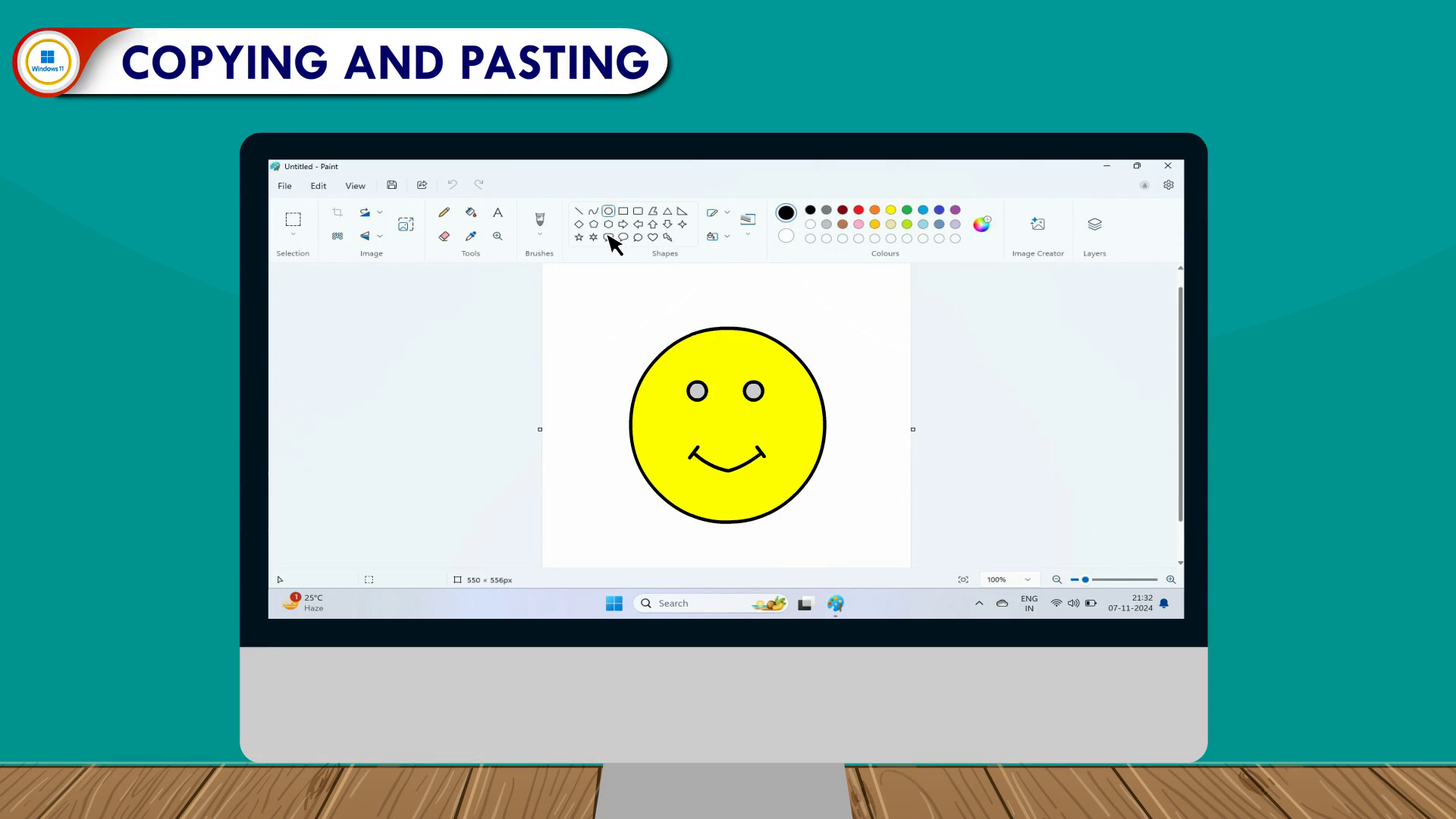Screen dimensions: 1456x819
Task: Pick the red colour swatch
Action: pos(858,210)
